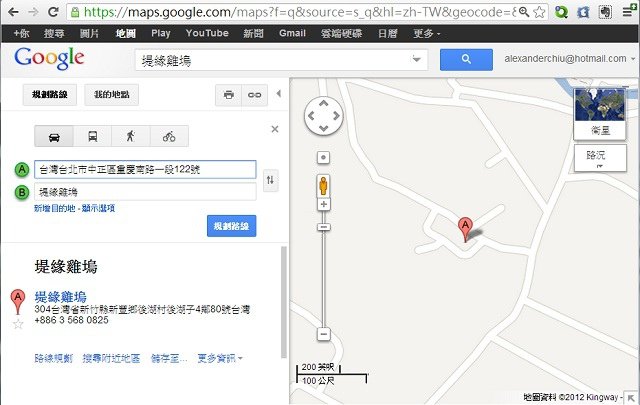
Task: Go back with browser back arrow
Action: pos(13,12)
